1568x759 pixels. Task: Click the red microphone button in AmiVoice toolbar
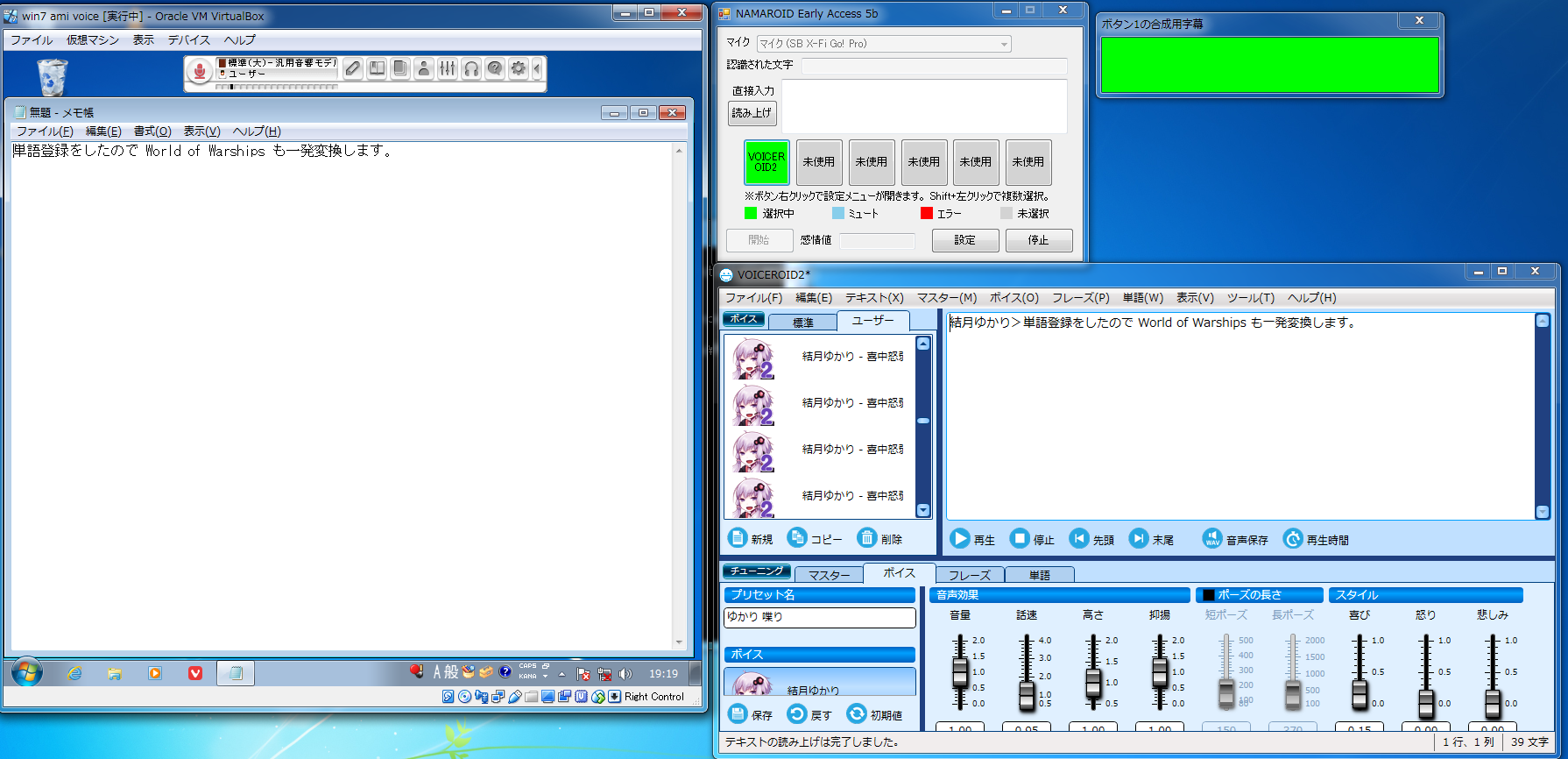[200, 71]
